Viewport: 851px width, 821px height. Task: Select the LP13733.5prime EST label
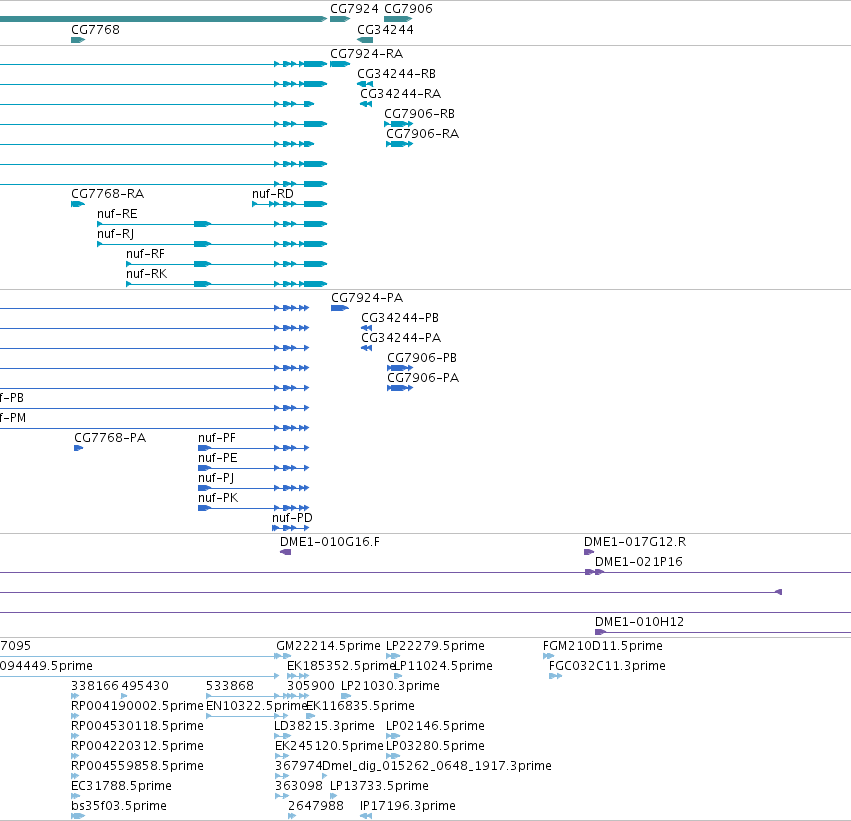coord(379,787)
